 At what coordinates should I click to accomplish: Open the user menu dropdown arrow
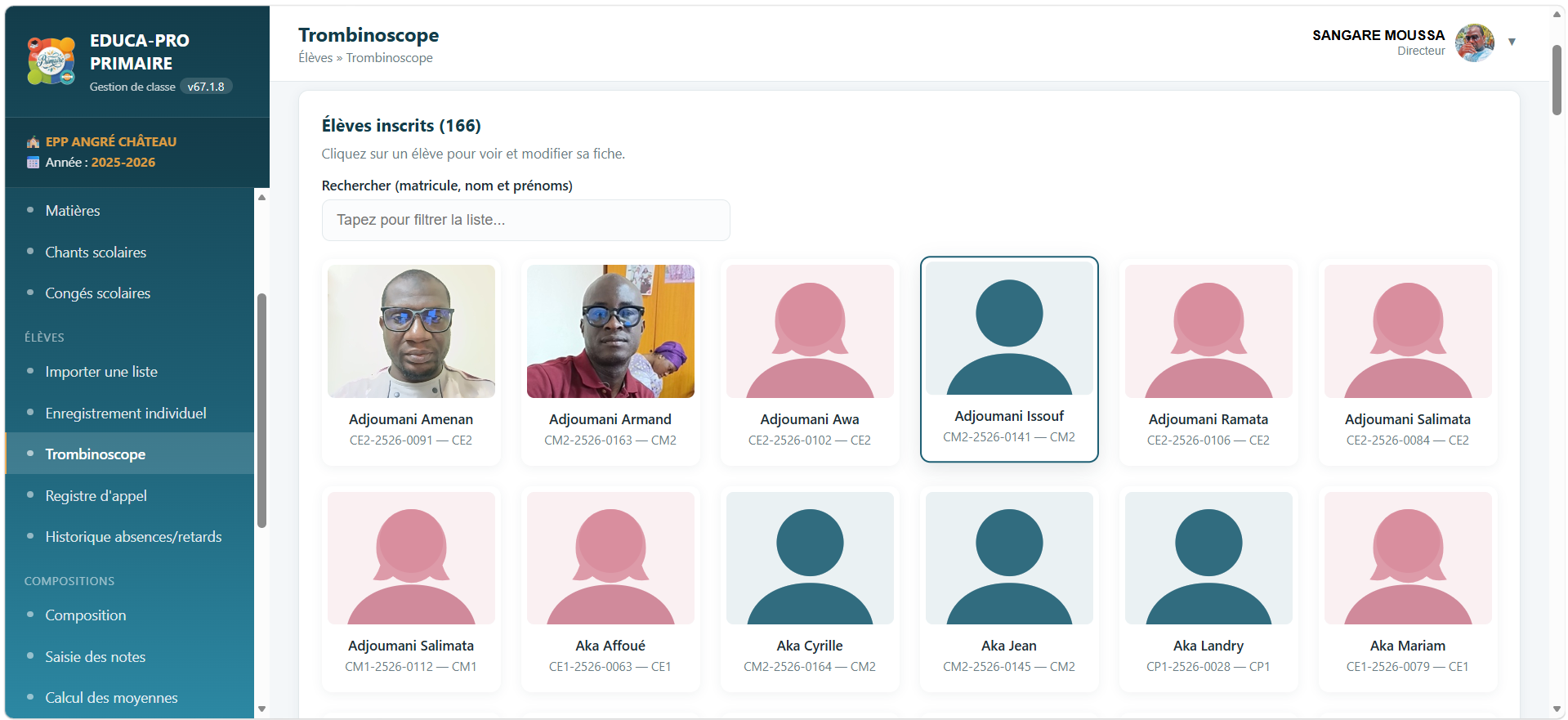point(1512,42)
